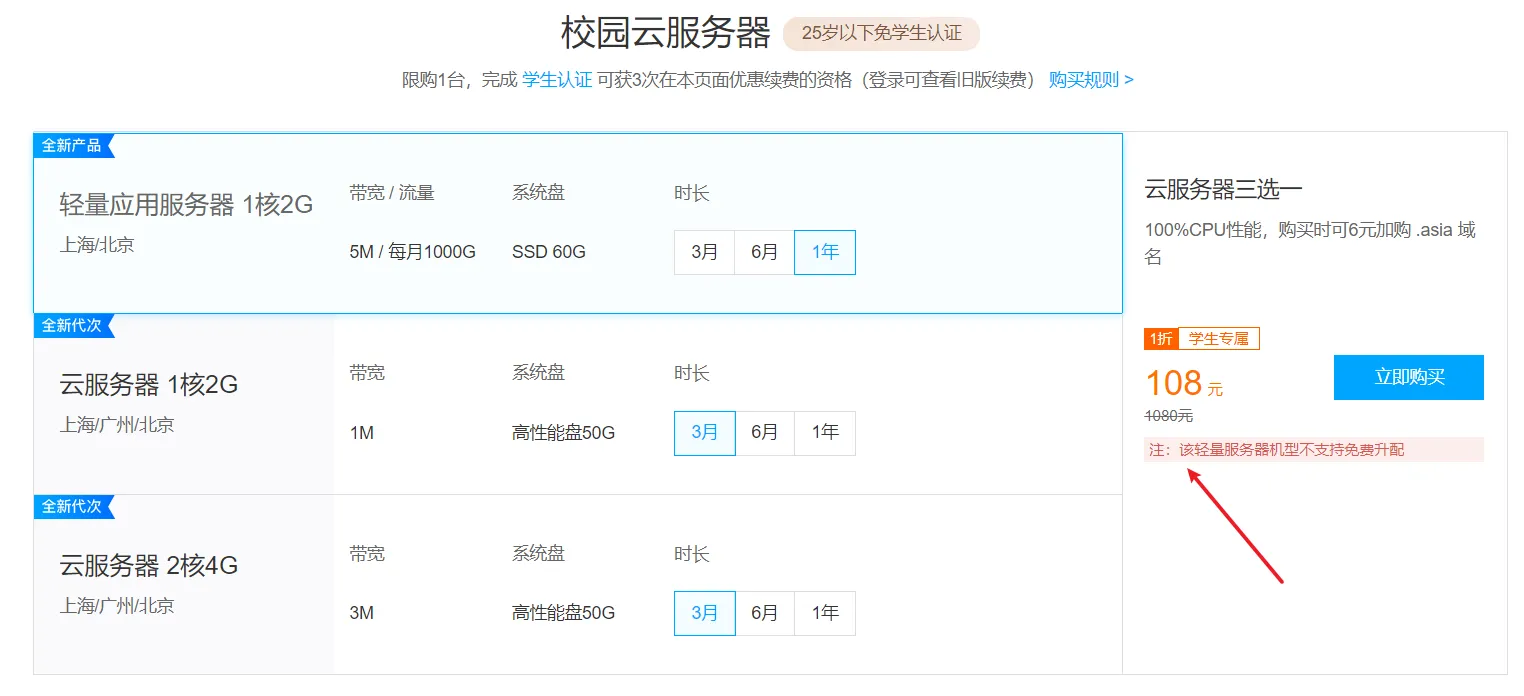The height and width of the screenshot is (696, 1524).
Task: Click 全新代次 tag on 云服务器 1核2G
Action: [x=72, y=326]
